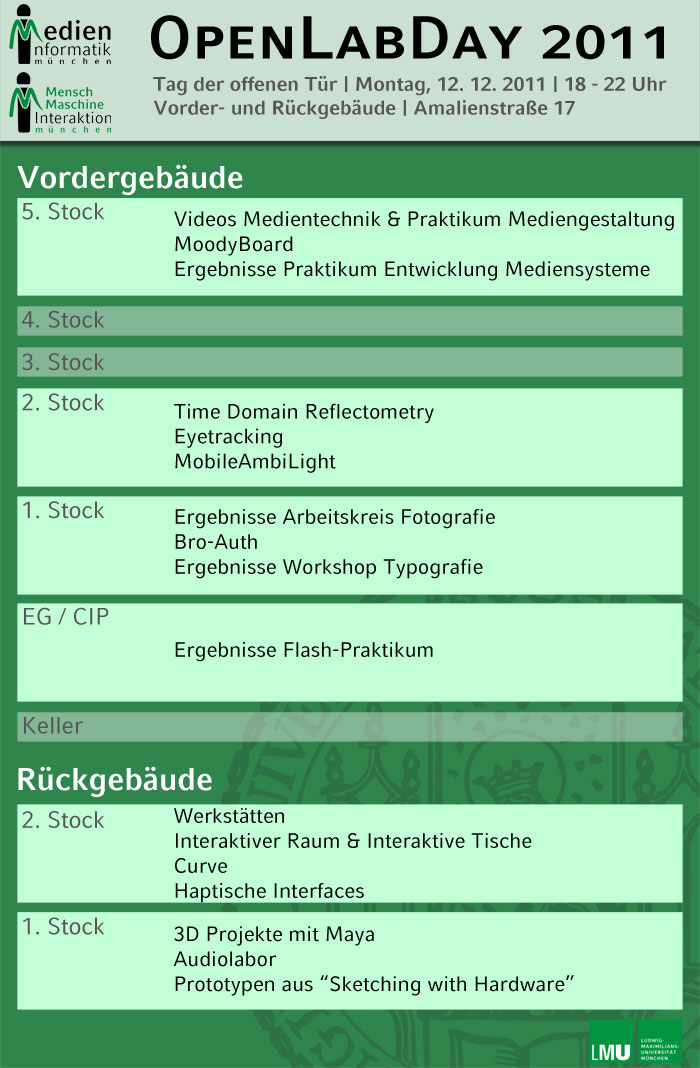Open Time Domain Reflectometry entry

[x=304, y=412]
